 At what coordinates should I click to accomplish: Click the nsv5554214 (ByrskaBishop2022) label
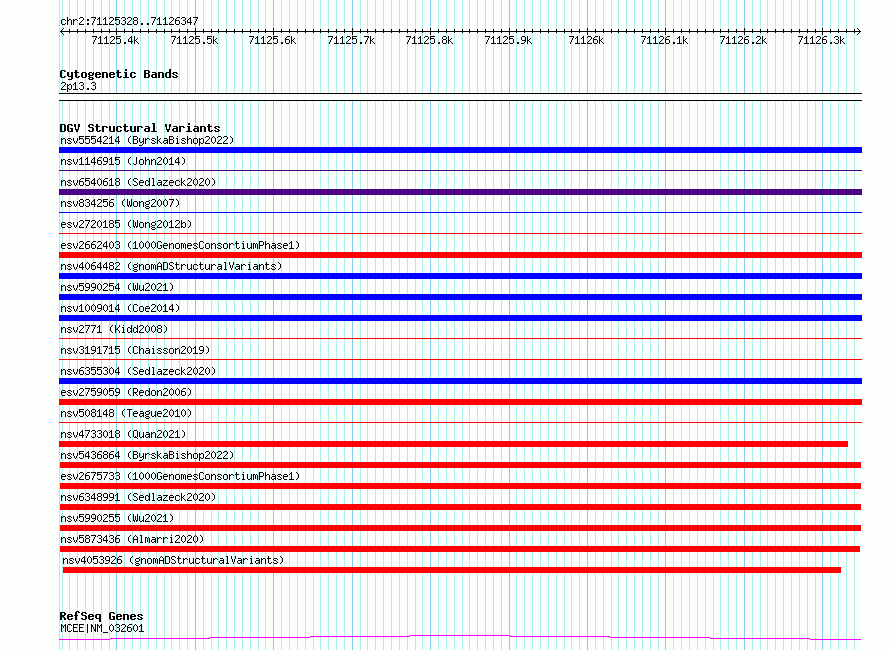[x=147, y=140]
